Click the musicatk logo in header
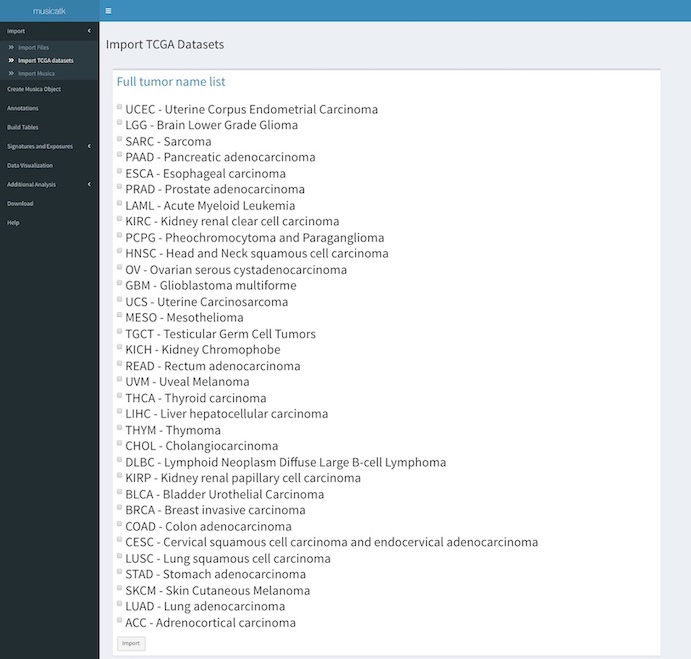This screenshot has width=691, height=659. [49, 11]
